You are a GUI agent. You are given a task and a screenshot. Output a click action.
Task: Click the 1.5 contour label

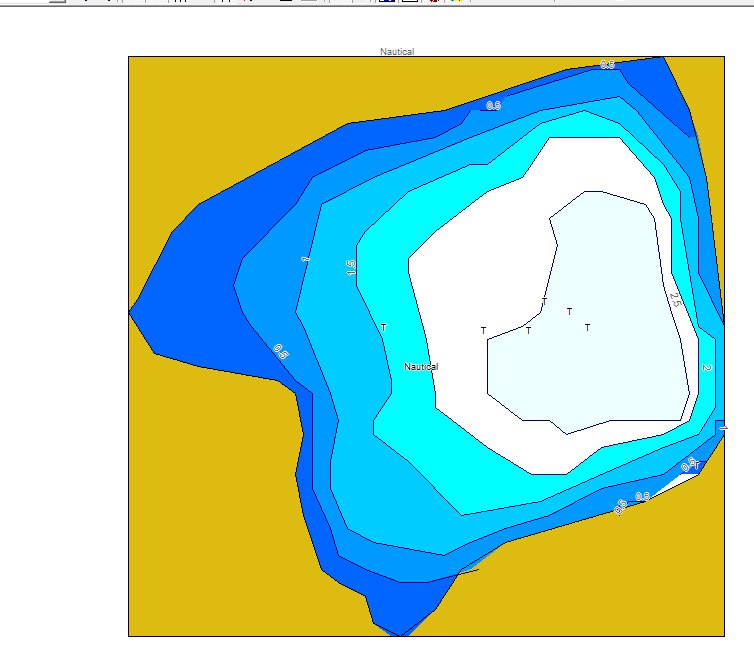pyautogui.click(x=351, y=267)
